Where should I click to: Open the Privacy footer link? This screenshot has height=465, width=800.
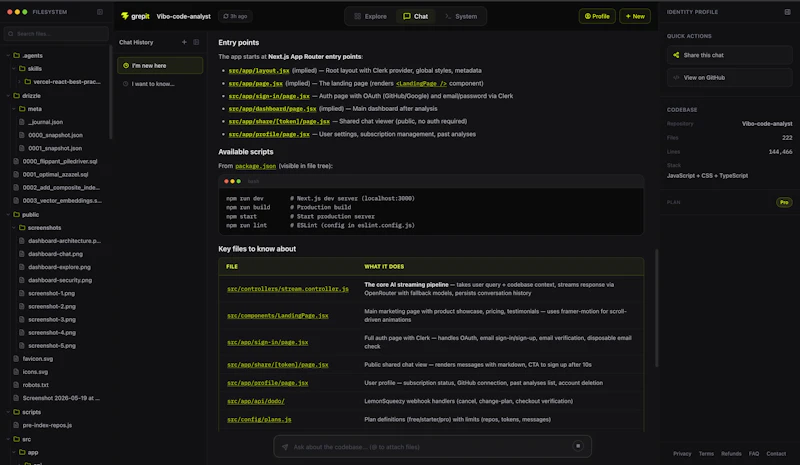pyautogui.click(x=682, y=453)
